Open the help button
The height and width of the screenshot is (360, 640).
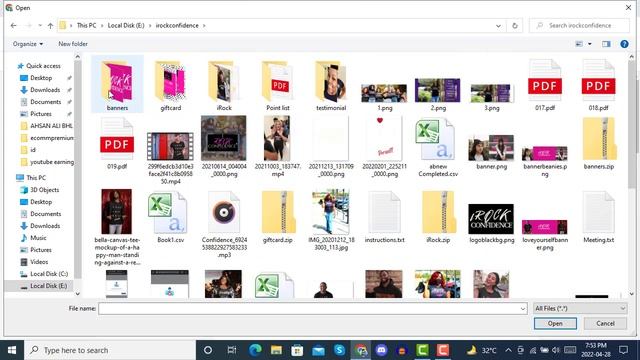point(624,44)
